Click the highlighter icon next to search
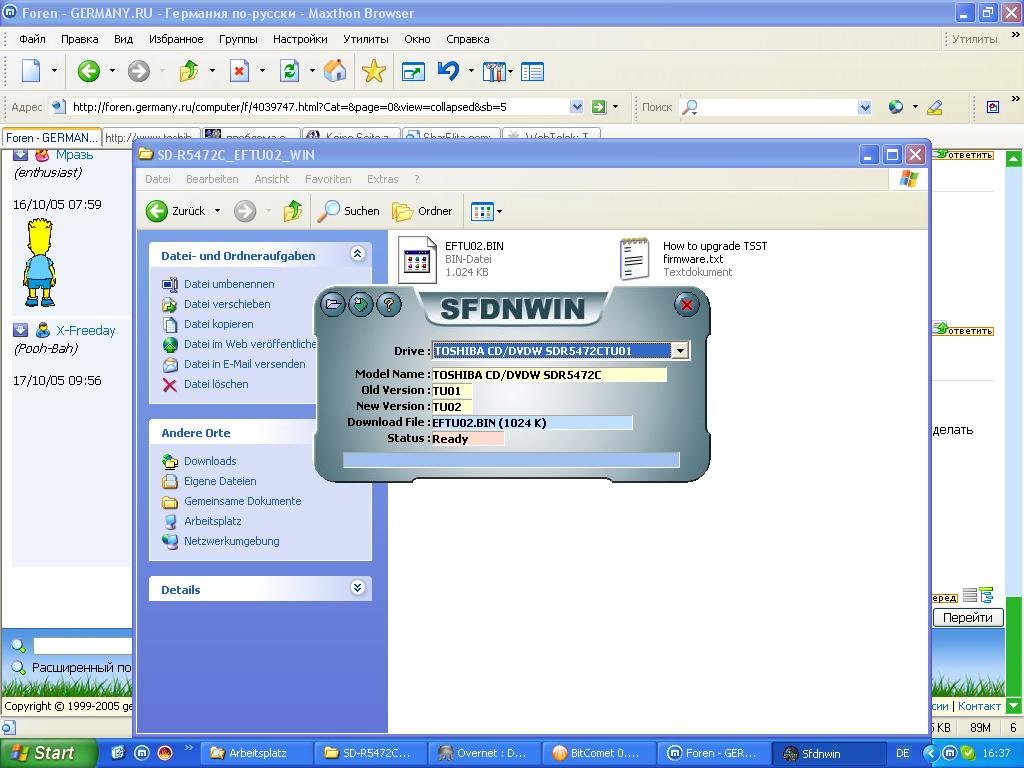Viewport: 1024px width, 768px height. pos(935,106)
